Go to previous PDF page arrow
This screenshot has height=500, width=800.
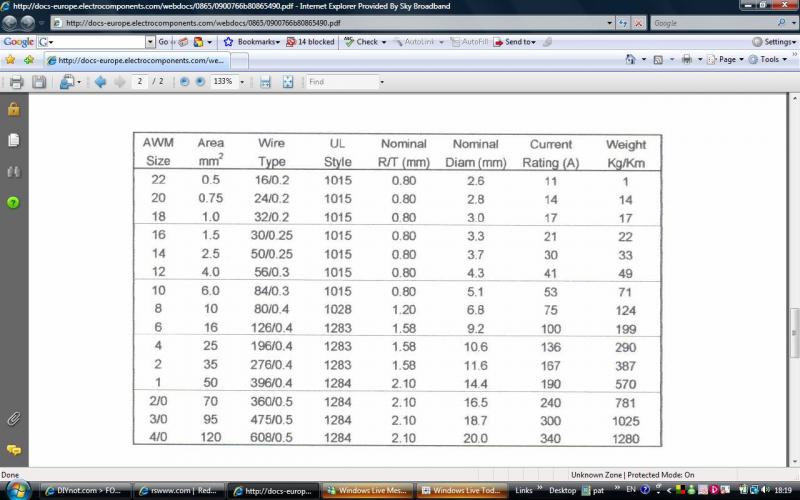pos(100,81)
